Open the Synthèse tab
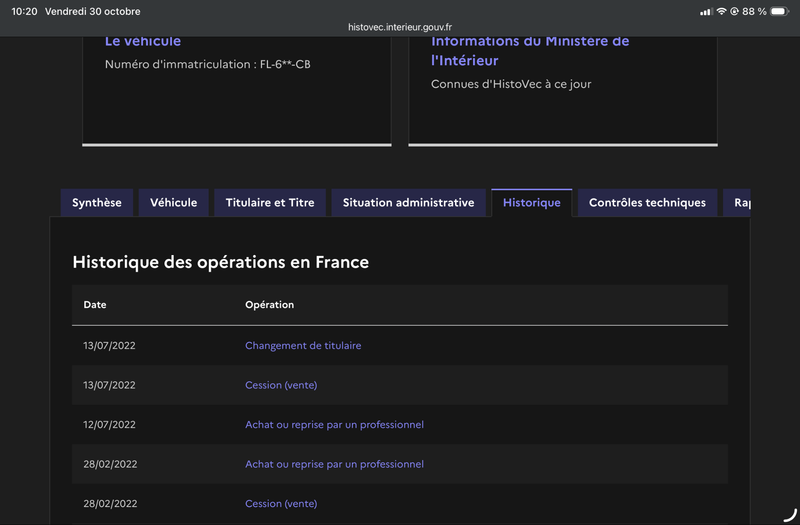 click(97, 203)
